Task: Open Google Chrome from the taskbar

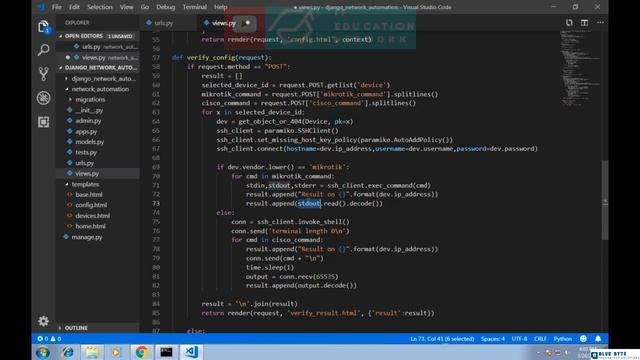Action: (142, 352)
